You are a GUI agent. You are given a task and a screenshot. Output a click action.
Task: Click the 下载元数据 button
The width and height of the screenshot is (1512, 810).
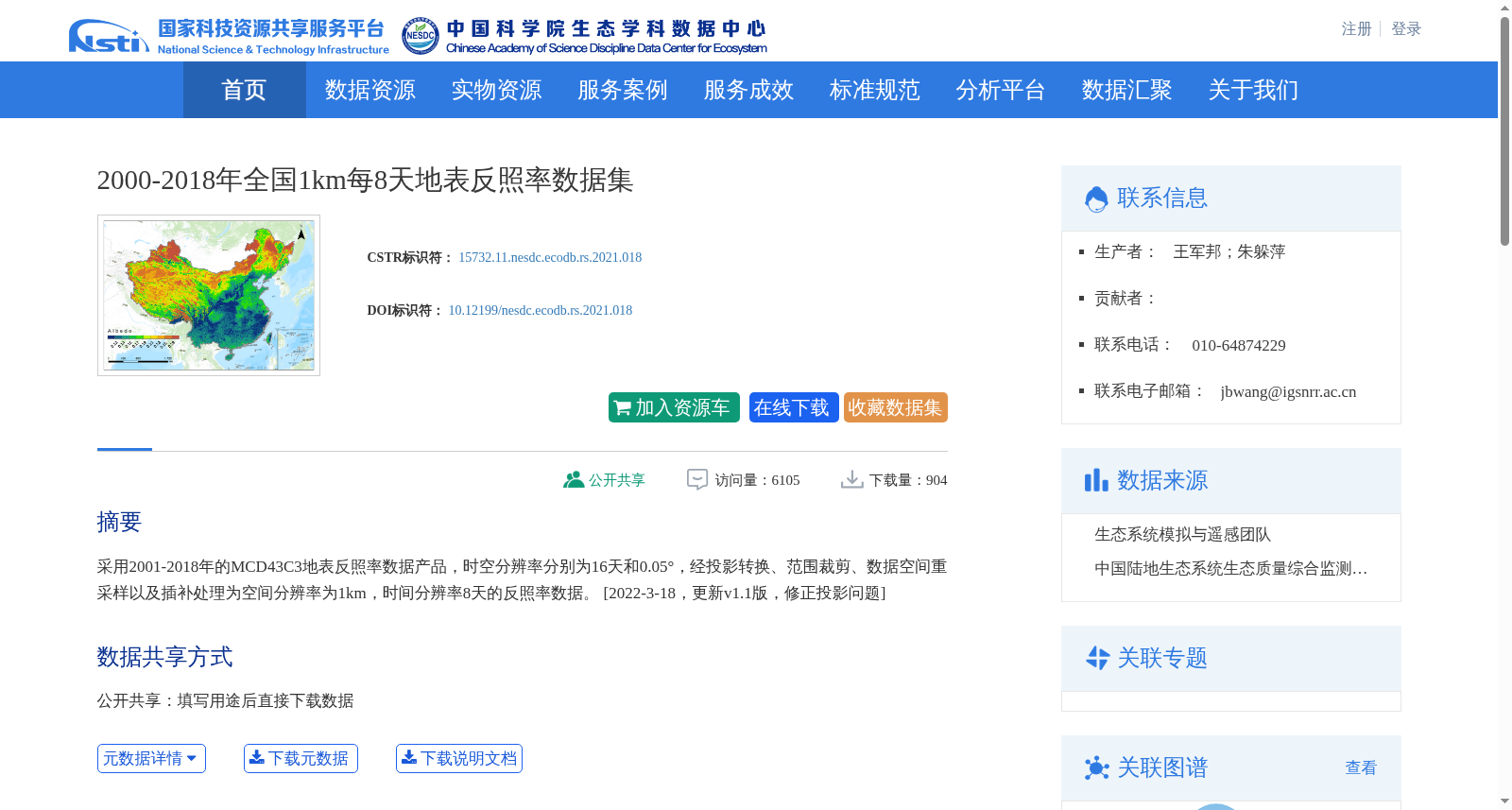pos(301,758)
